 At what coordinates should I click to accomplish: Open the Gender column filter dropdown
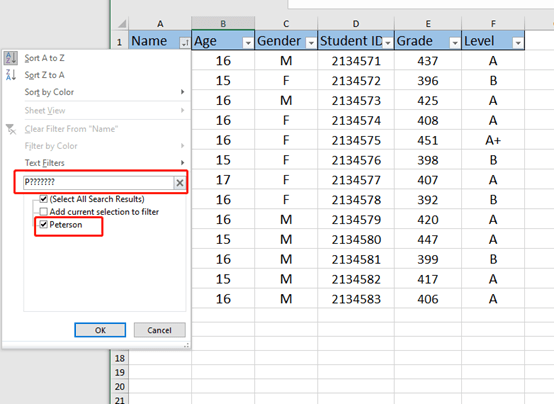coord(311,43)
